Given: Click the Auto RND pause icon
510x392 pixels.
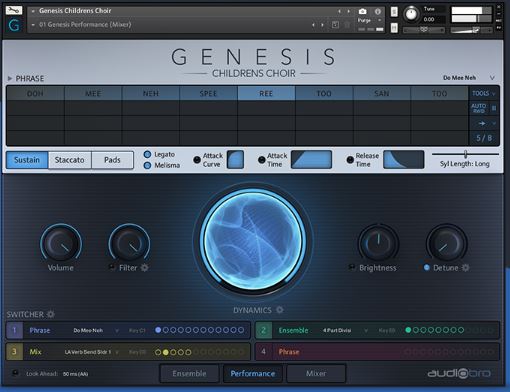Looking at the screenshot, I should click(494, 108).
